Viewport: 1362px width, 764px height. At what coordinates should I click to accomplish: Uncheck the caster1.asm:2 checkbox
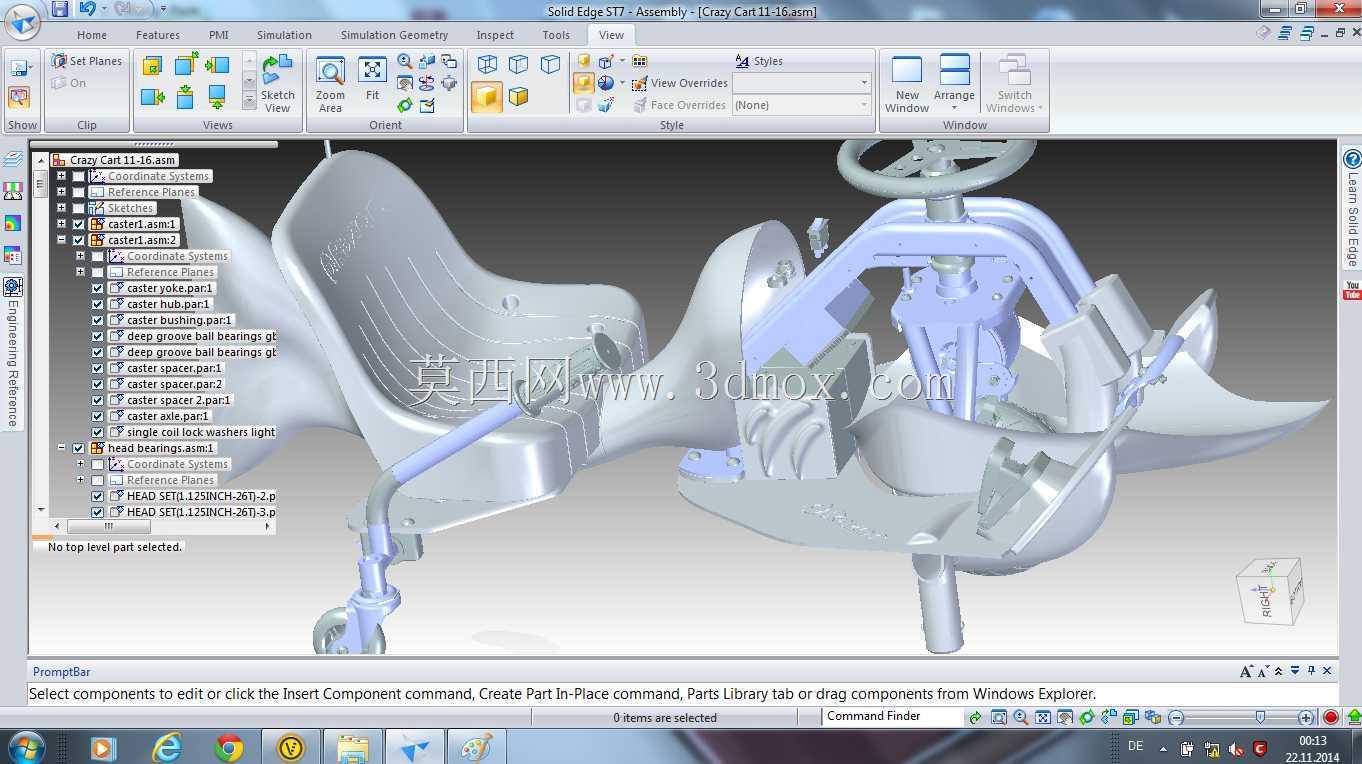tap(79, 240)
